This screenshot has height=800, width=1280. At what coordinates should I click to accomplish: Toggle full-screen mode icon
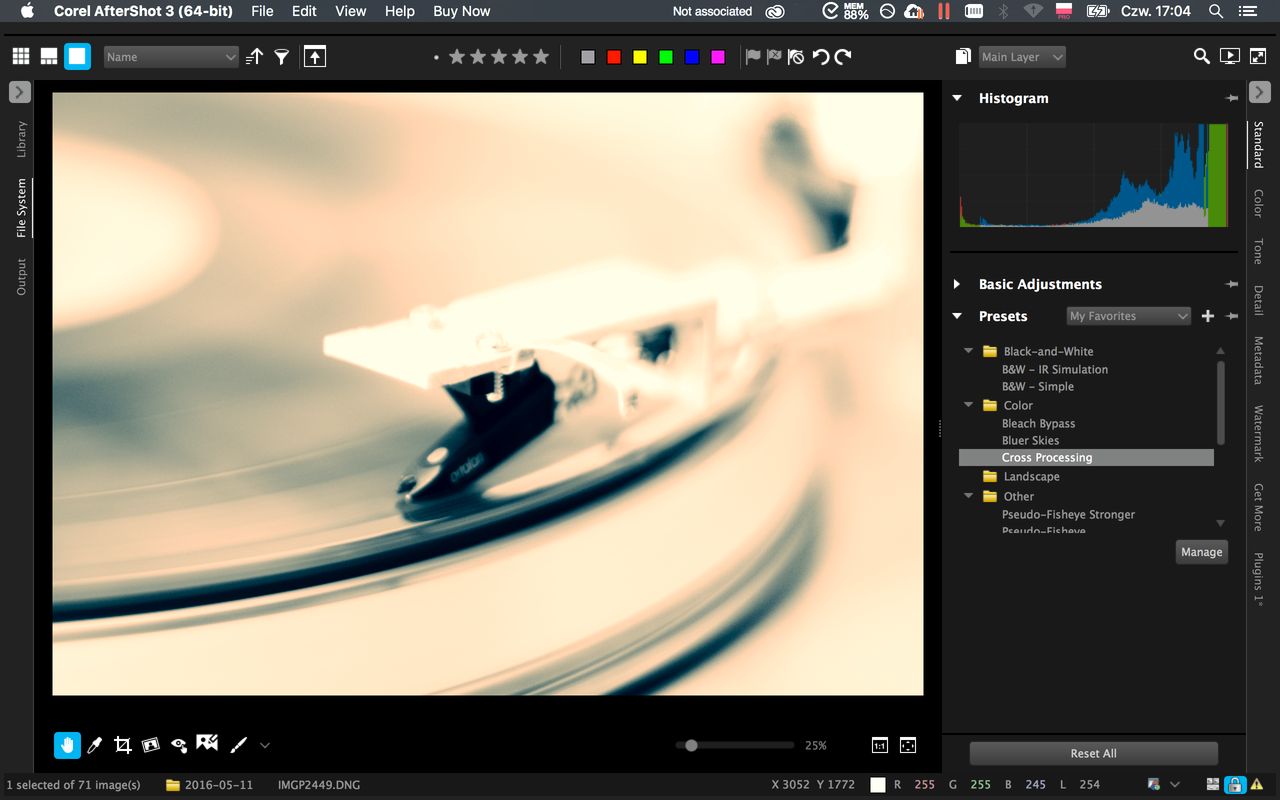coord(1259,57)
